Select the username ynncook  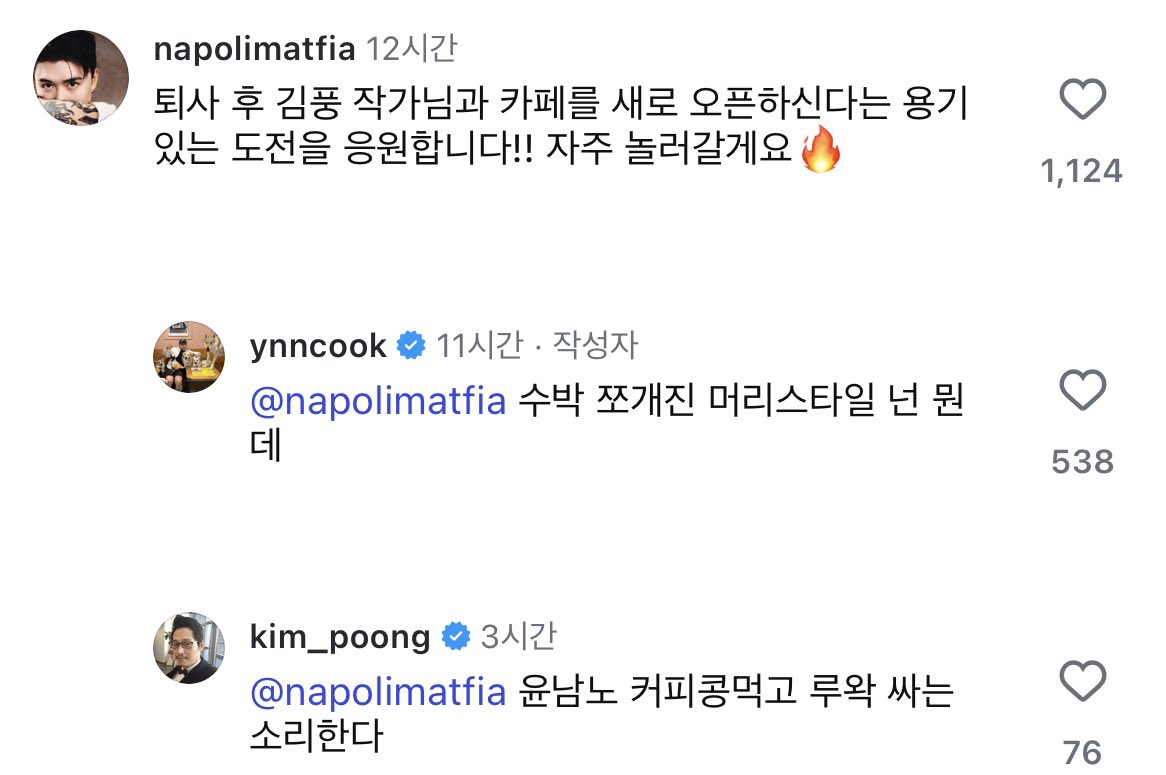click(x=316, y=345)
